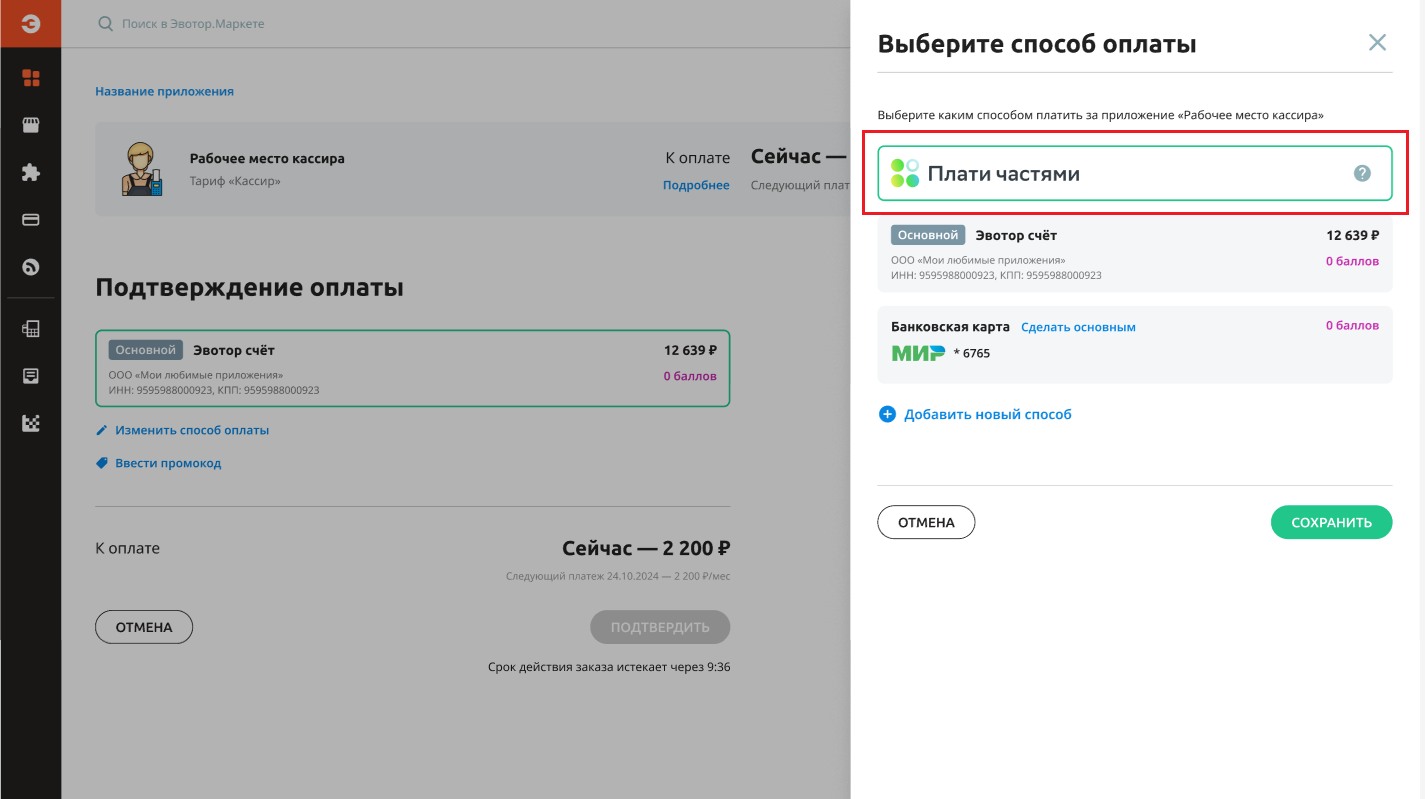
Task: Click the Изменить способ оплаты link
Action: [192, 430]
